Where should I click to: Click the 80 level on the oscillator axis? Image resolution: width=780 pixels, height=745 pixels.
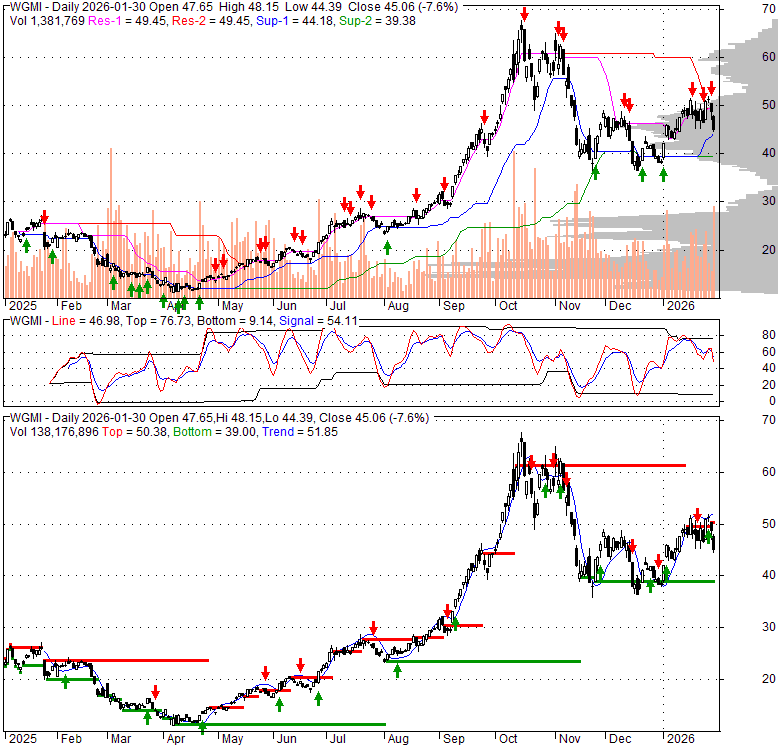(x=769, y=335)
